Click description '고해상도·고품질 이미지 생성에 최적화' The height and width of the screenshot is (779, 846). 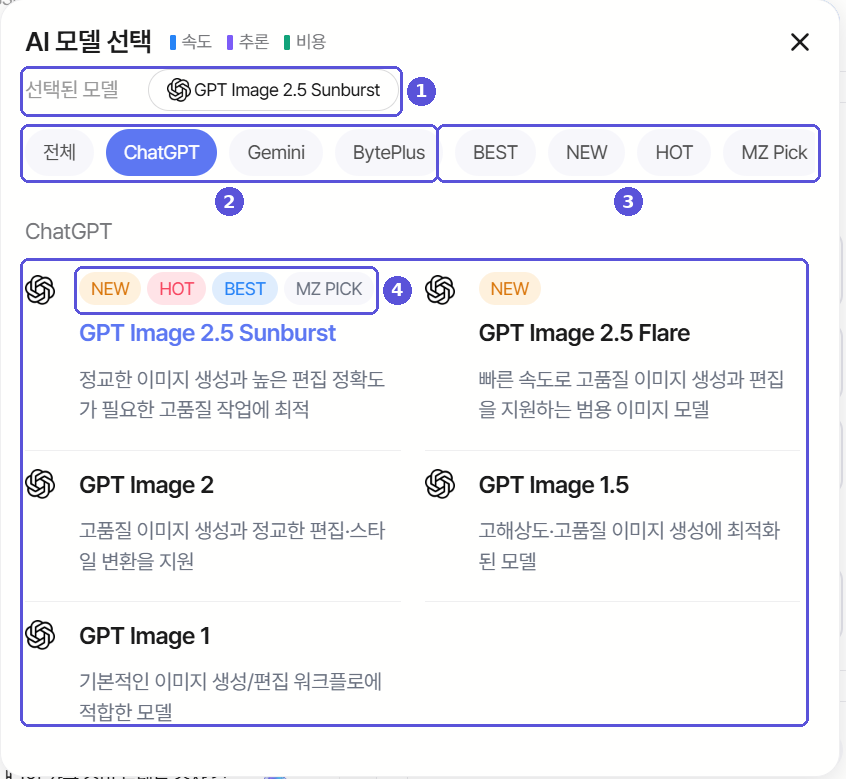tap(630, 531)
